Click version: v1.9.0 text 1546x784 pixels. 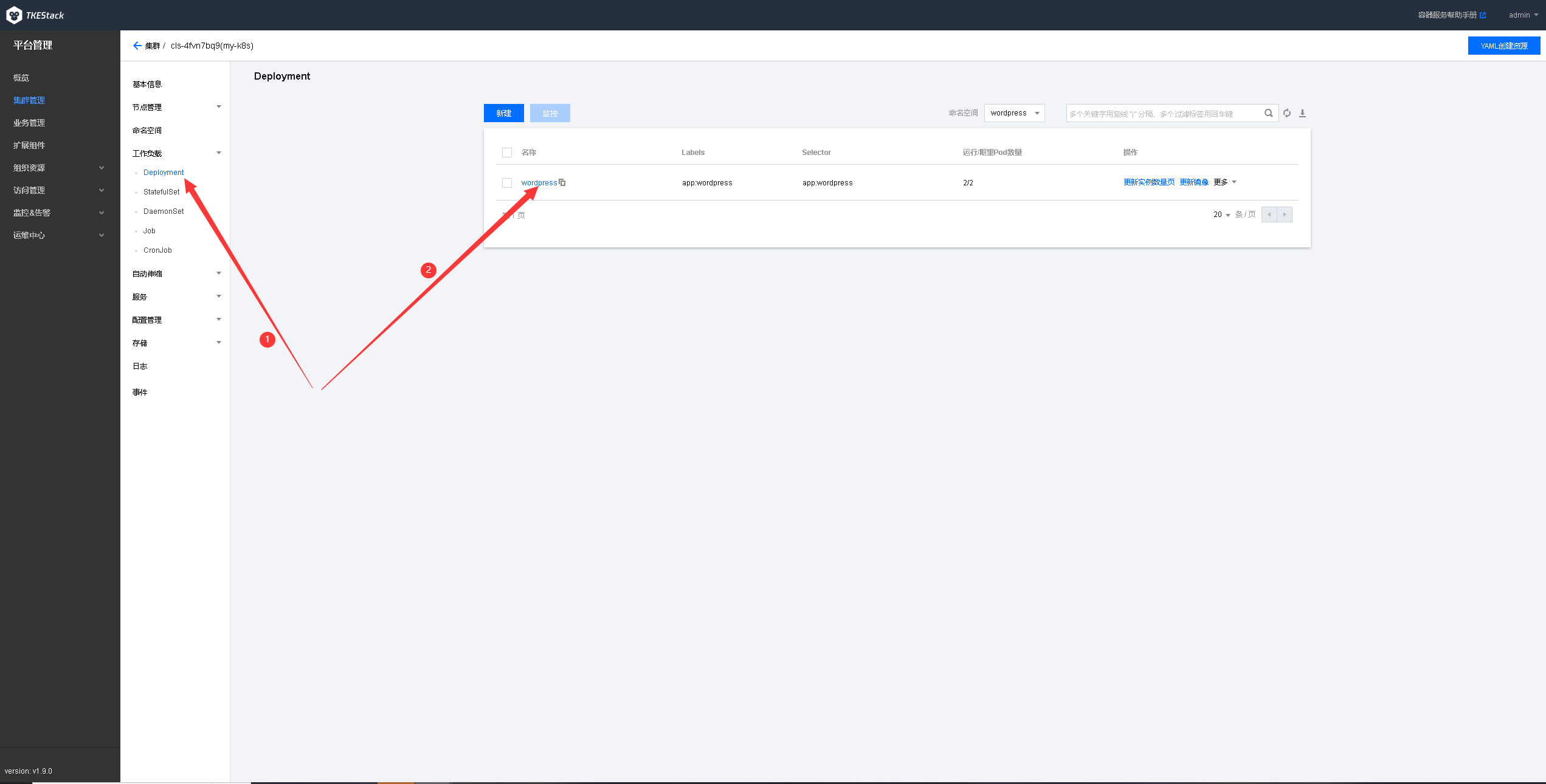point(29,771)
